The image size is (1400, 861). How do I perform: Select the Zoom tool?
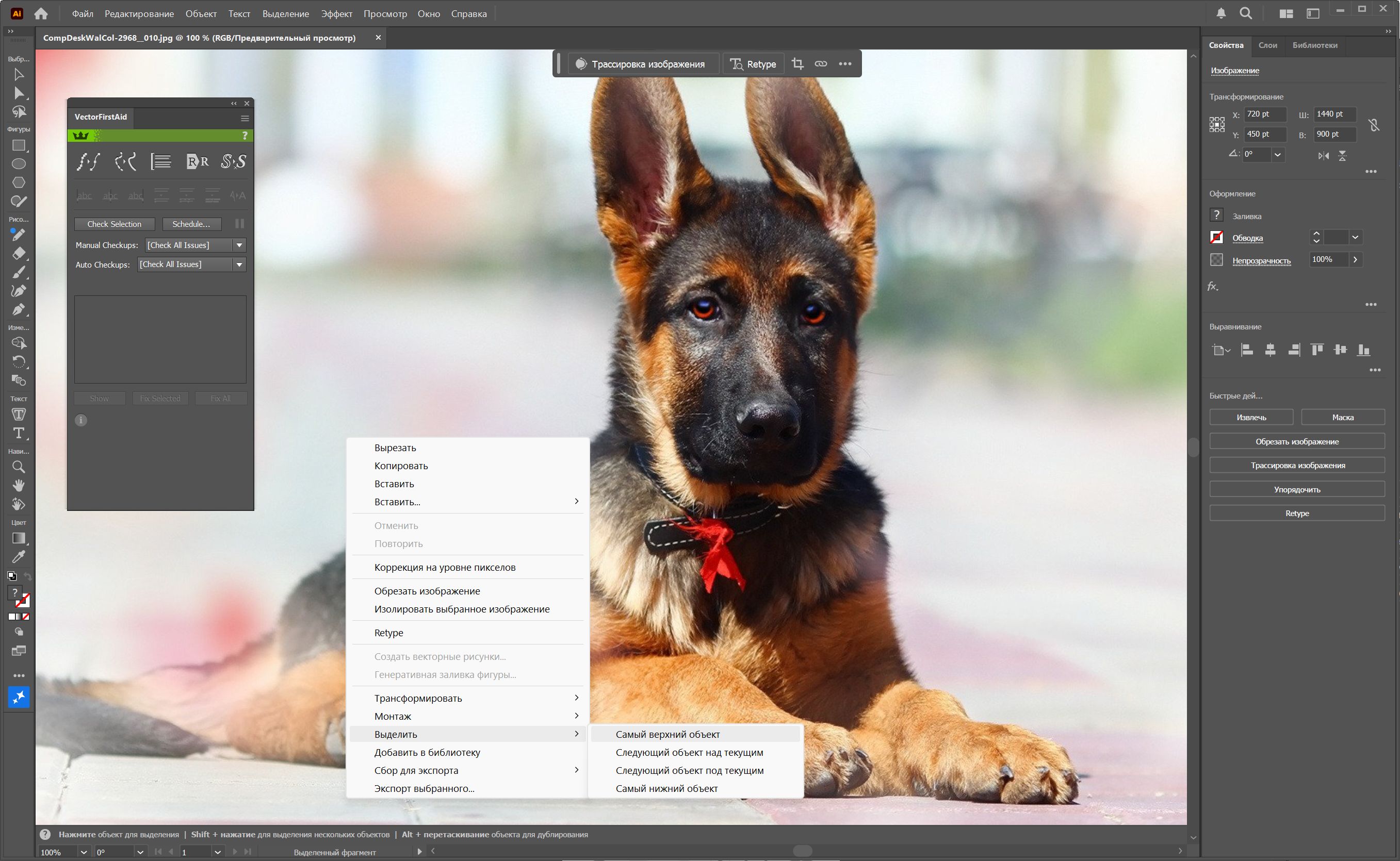[19, 467]
